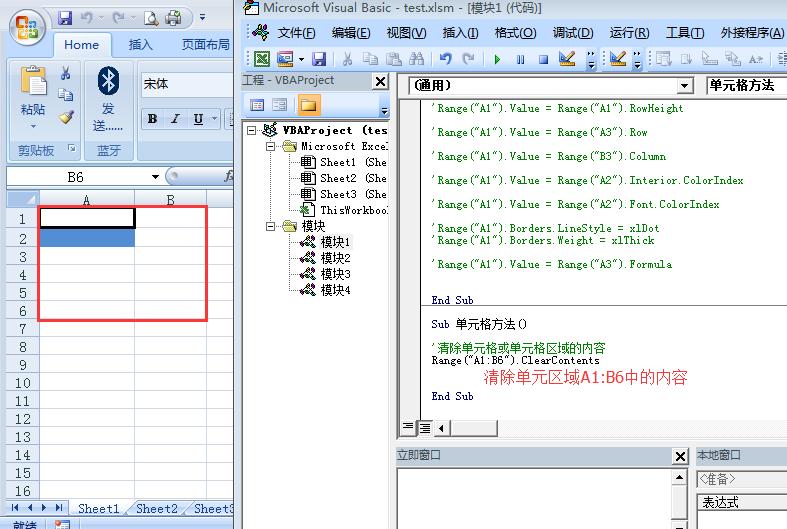
Task: Save test.xlsm from VBA toolbar
Action: click(x=319, y=59)
